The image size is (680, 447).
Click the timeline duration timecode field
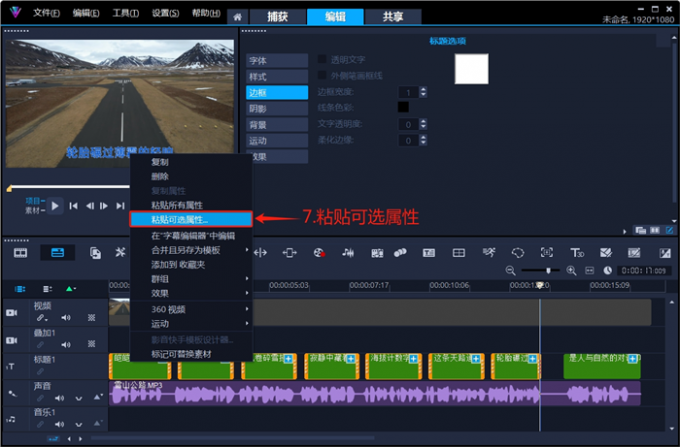point(644,271)
